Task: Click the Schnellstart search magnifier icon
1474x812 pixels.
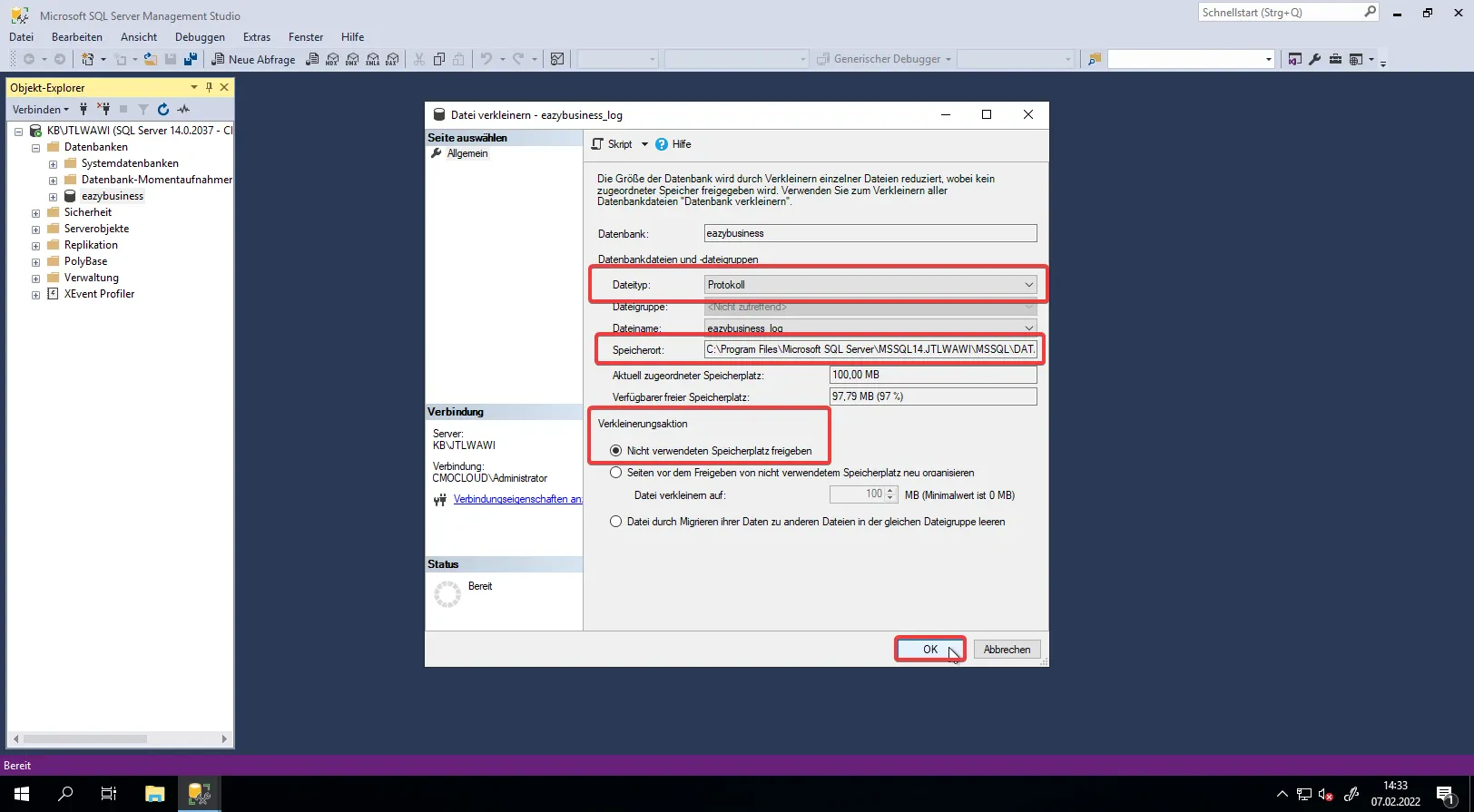Action: (1370, 12)
